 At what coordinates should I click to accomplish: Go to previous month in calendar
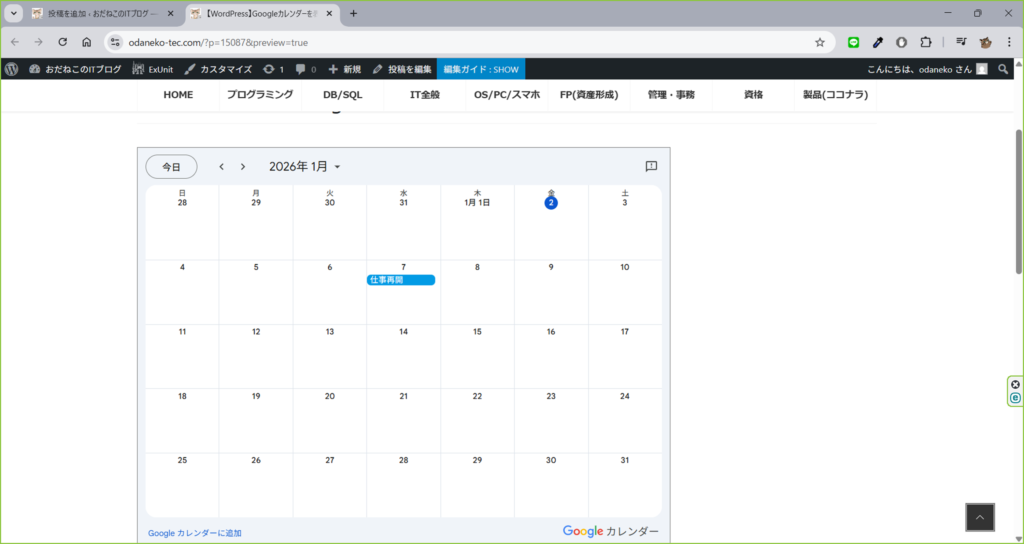tap(221, 167)
